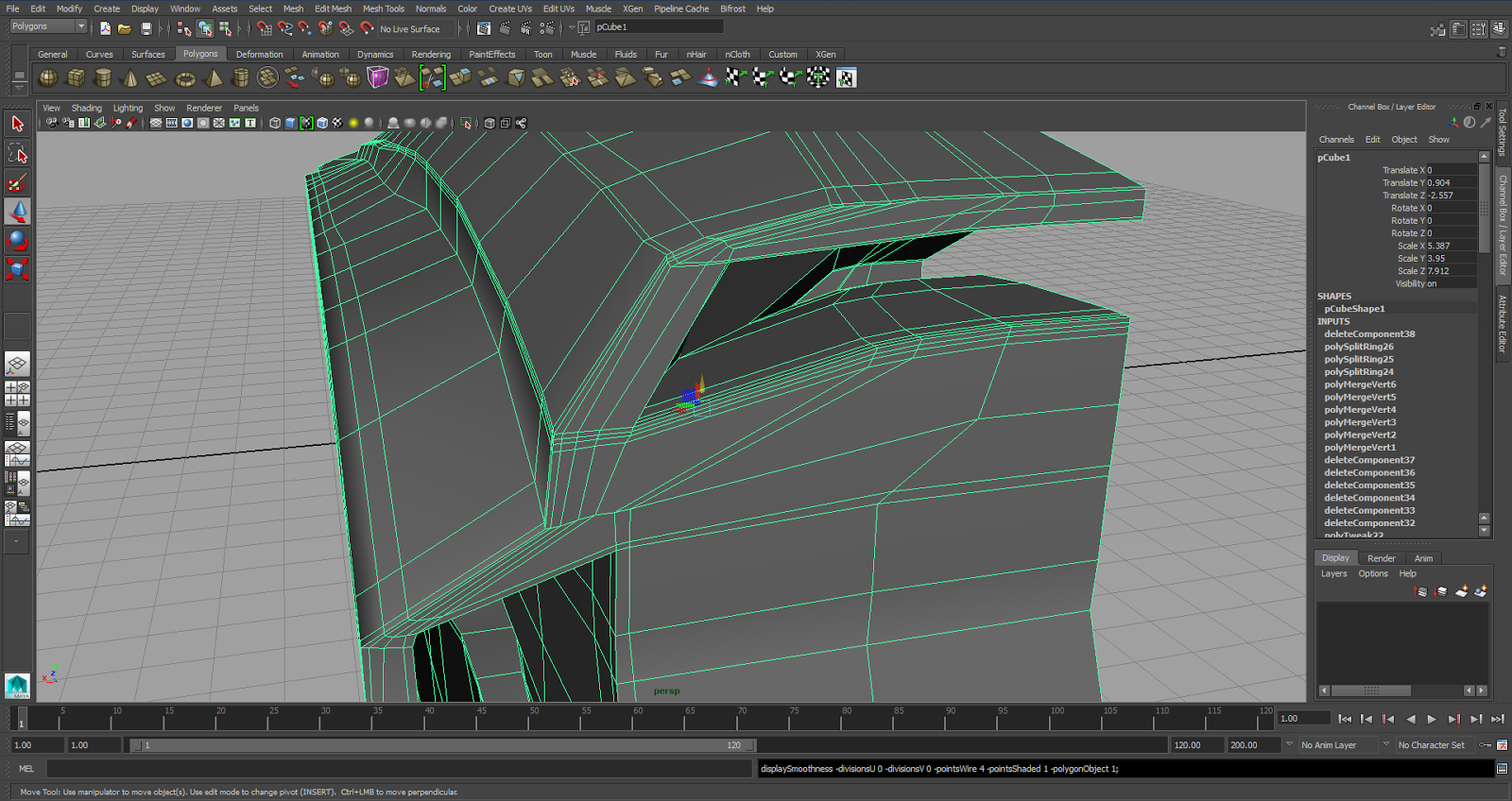Viewport: 1512px width, 801px height.
Task: Pick the Scale tool
Action: click(x=17, y=269)
